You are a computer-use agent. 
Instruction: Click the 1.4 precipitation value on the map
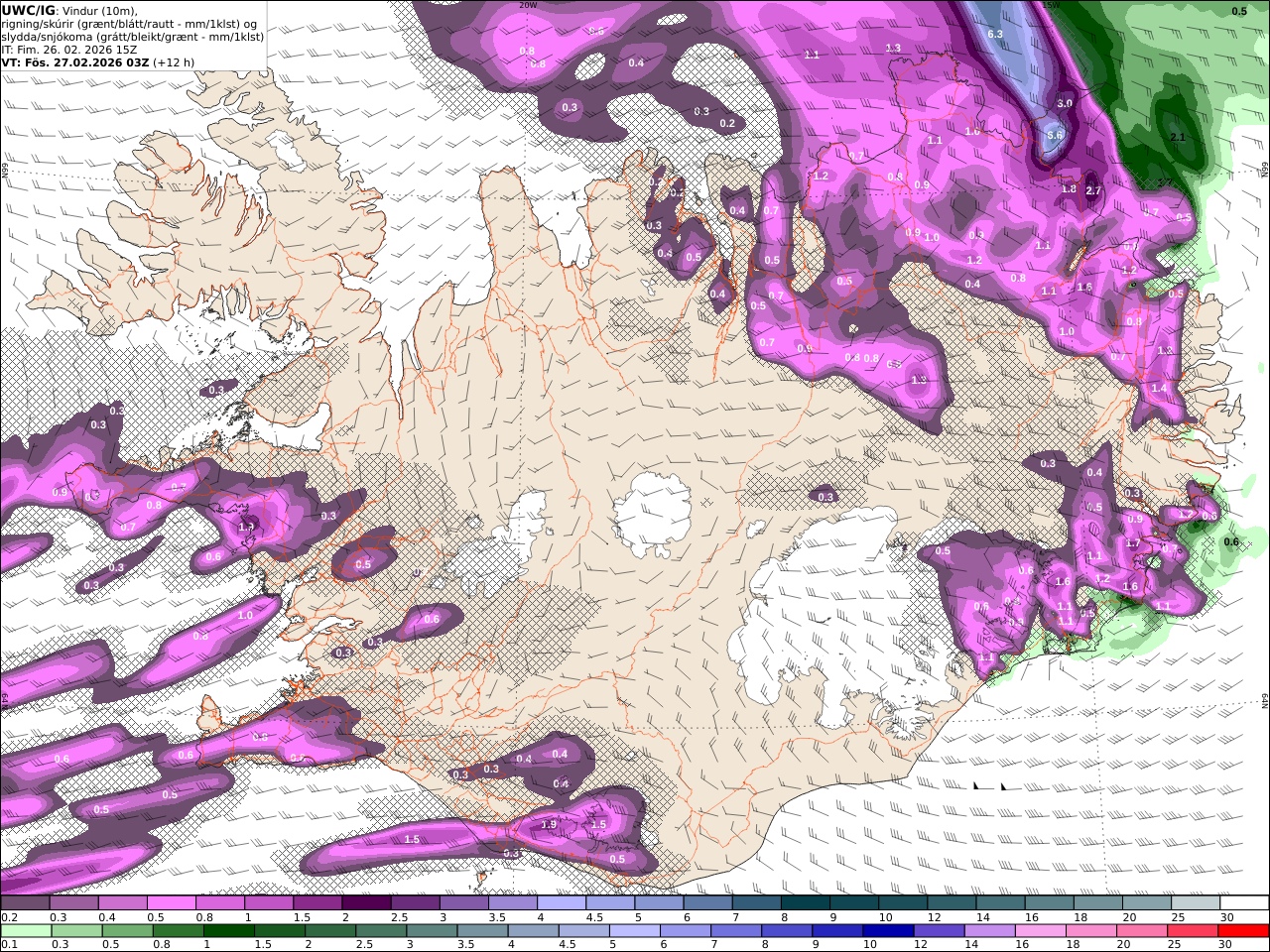[x=1159, y=389]
